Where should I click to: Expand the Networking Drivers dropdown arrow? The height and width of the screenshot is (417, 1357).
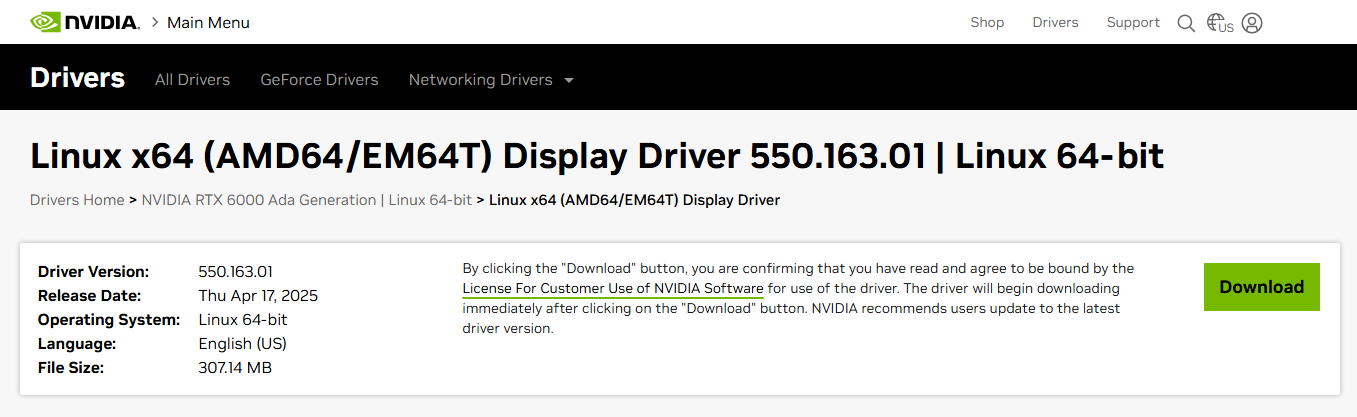coord(569,80)
